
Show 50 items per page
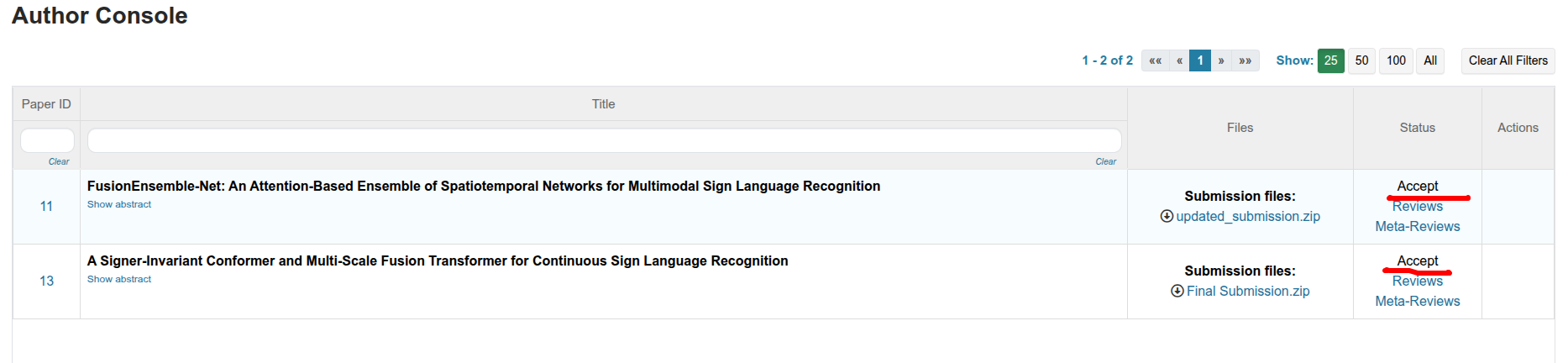click(1361, 60)
